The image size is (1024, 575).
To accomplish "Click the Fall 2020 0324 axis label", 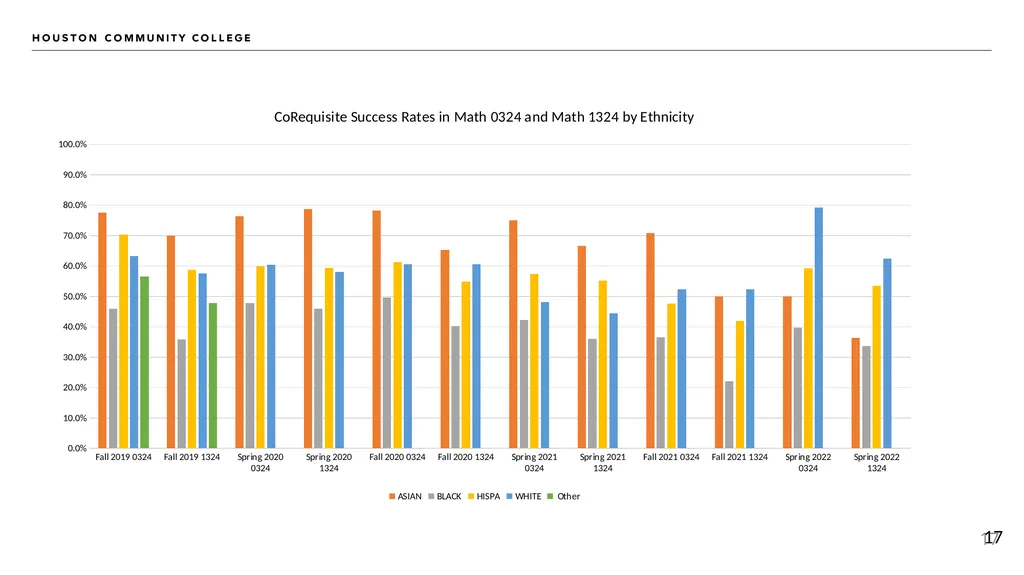I will click(x=397, y=457).
